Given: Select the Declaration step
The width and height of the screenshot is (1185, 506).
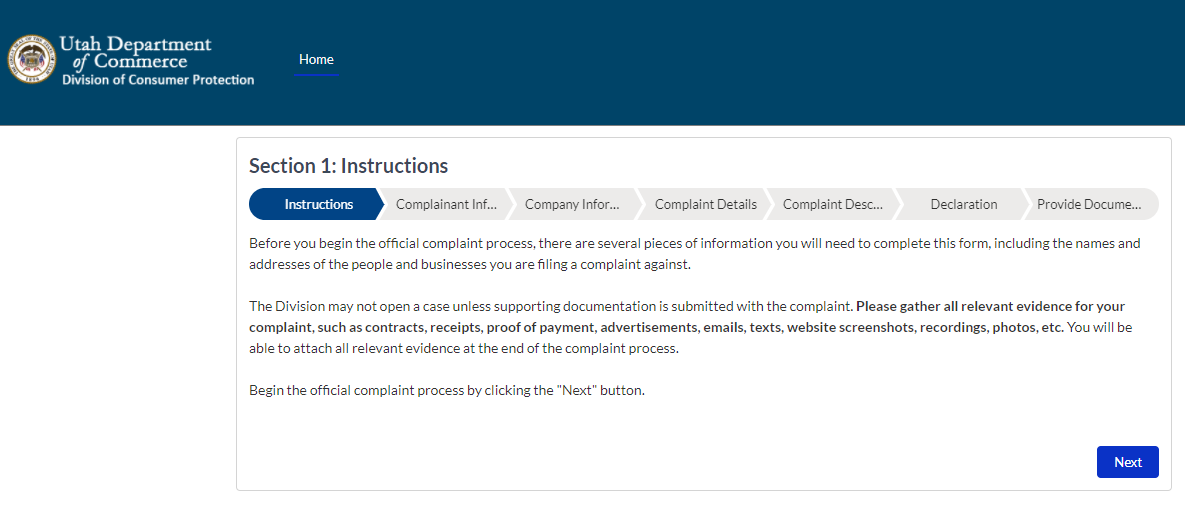Looking at the screenshot, I should click(x=964, y=204).
